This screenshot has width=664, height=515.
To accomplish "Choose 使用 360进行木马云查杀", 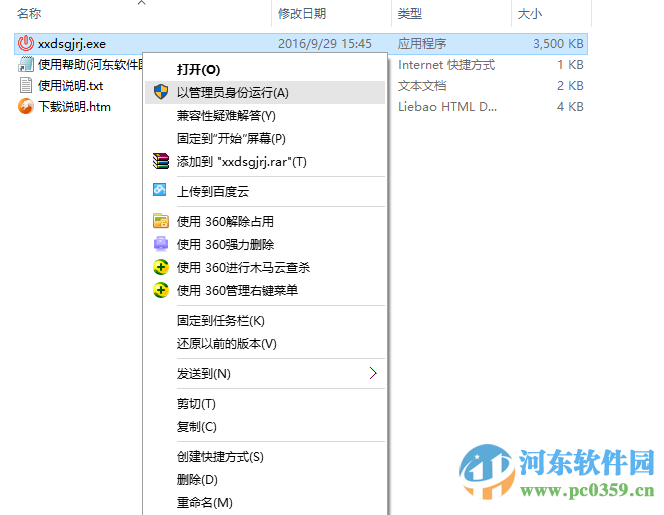I will point(265,267).
